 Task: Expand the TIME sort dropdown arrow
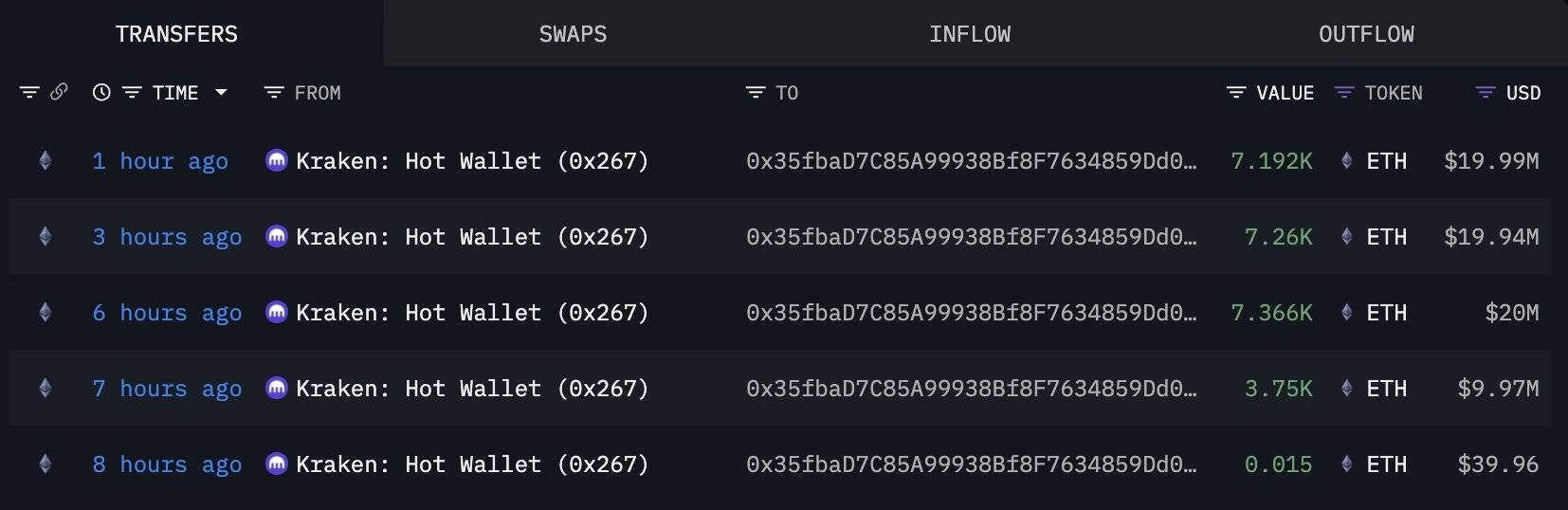221,92
